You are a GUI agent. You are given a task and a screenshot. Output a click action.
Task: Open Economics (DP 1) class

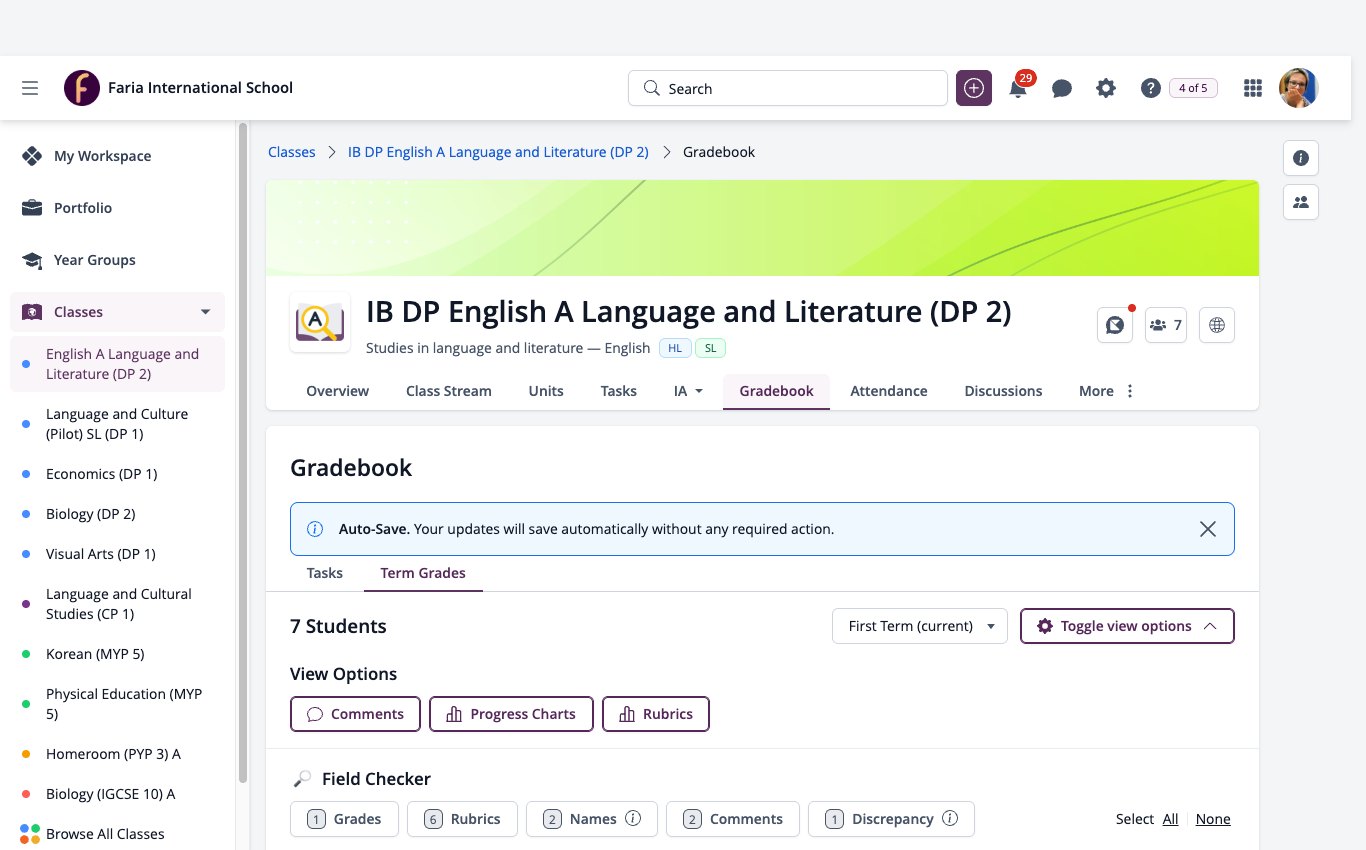[118, 474]
